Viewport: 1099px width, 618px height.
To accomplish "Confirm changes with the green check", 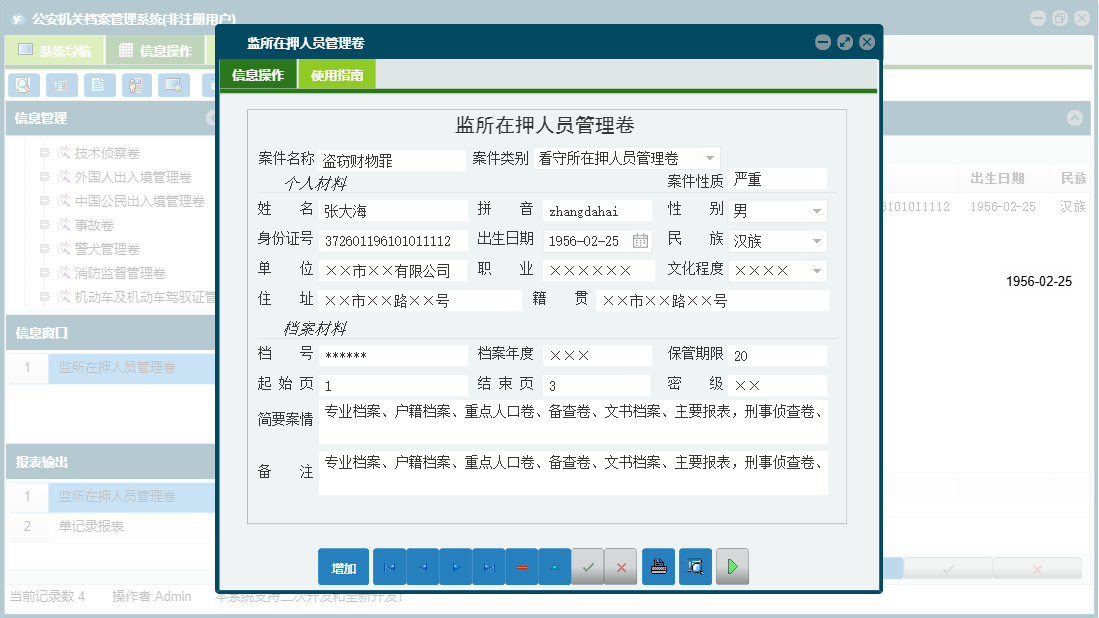I will click(587, 566).
